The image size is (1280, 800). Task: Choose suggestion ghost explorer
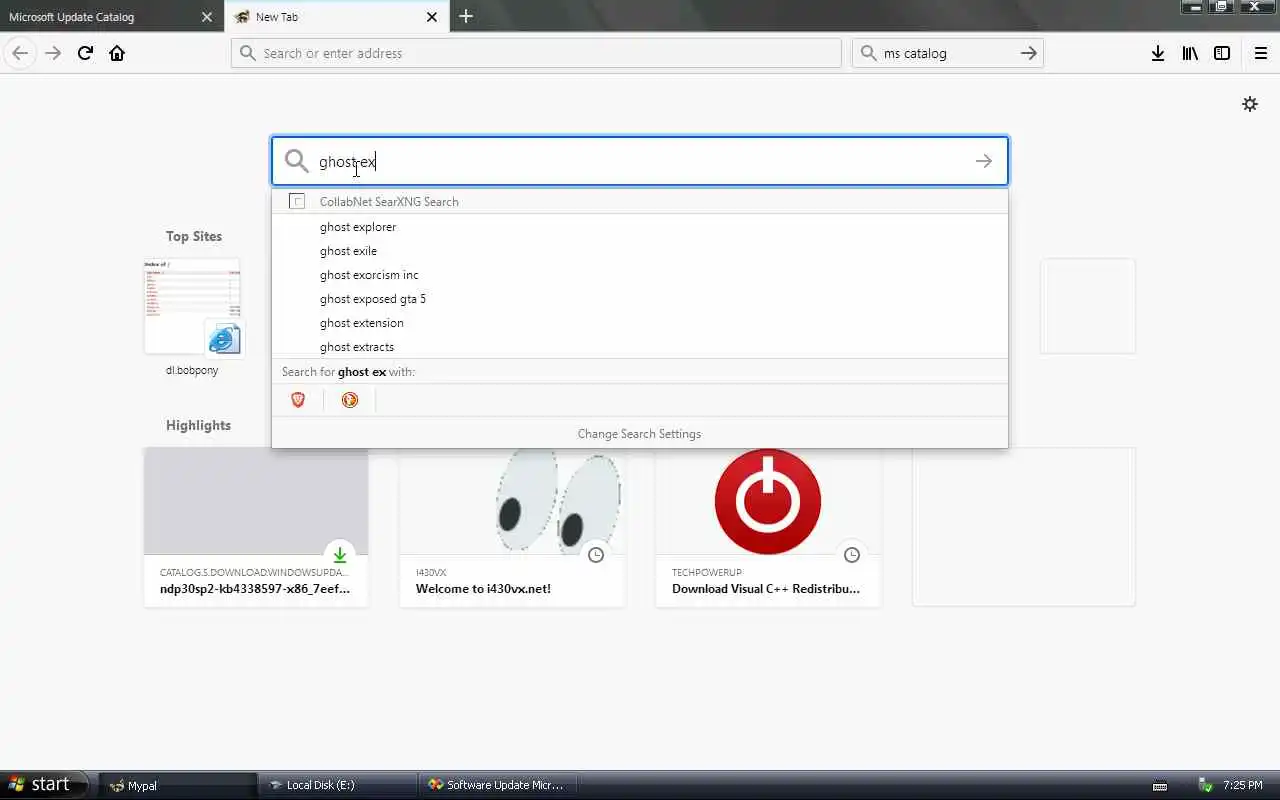[x=640, y=227]
